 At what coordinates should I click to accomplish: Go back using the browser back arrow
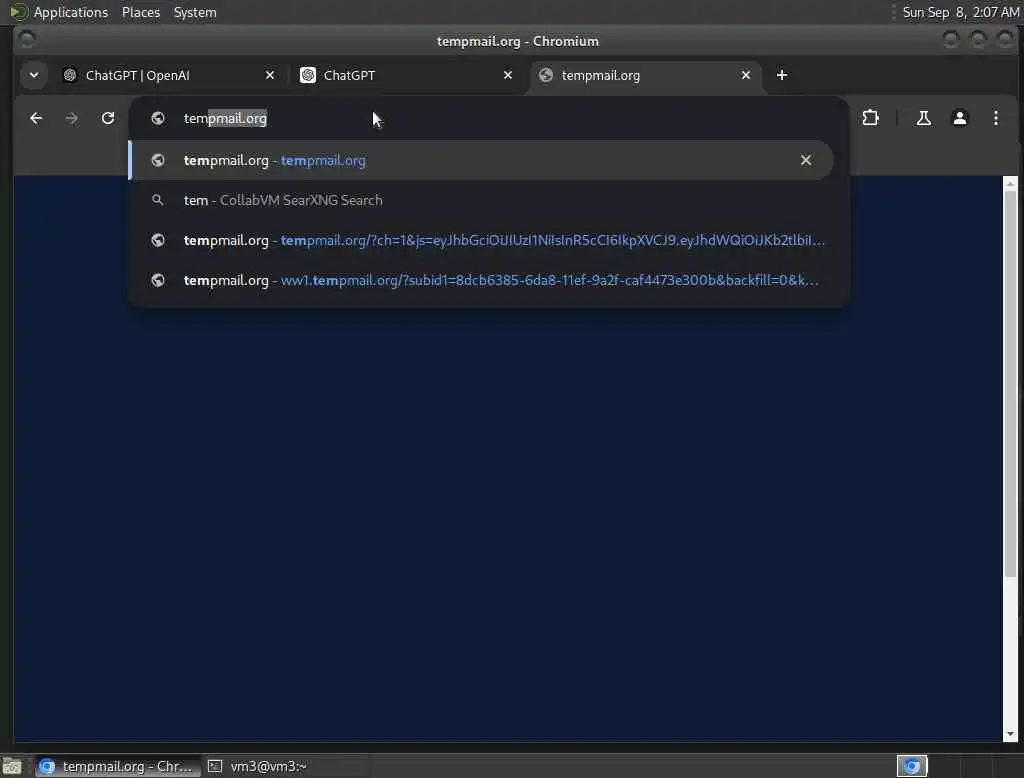(x=36, y=118)
